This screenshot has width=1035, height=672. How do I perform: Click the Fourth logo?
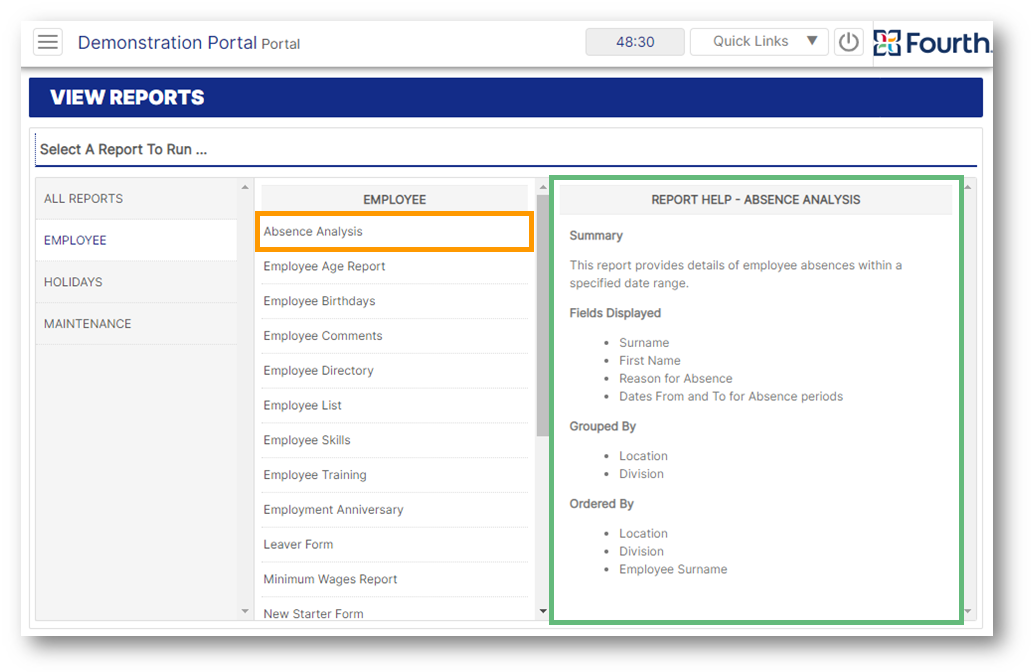click(931, 43)
